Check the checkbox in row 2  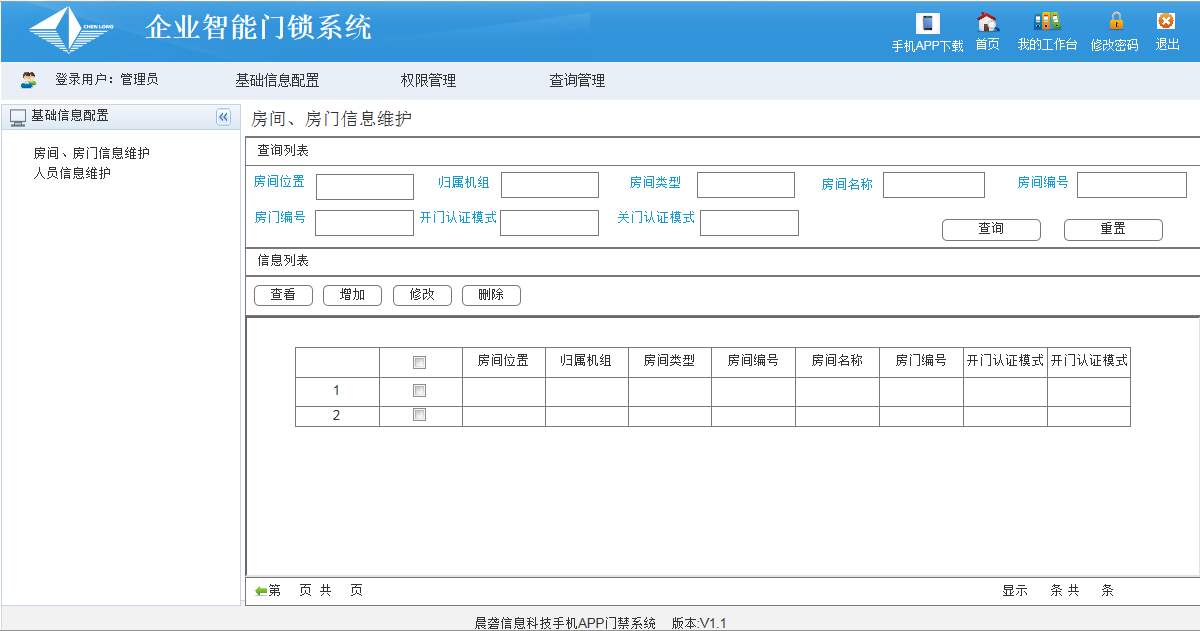(x=420, y=415)
